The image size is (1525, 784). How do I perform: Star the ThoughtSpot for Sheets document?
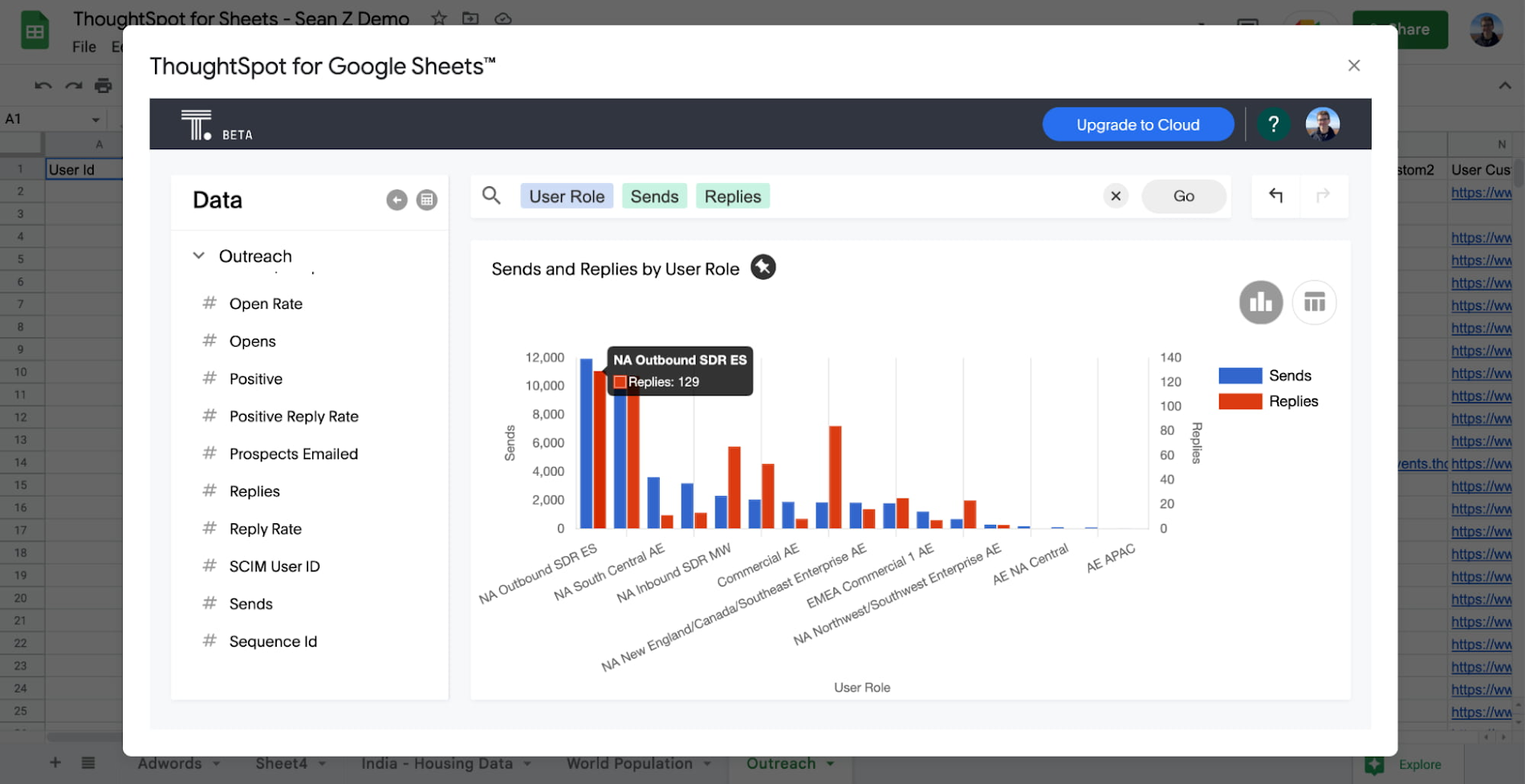coord(439,18)
